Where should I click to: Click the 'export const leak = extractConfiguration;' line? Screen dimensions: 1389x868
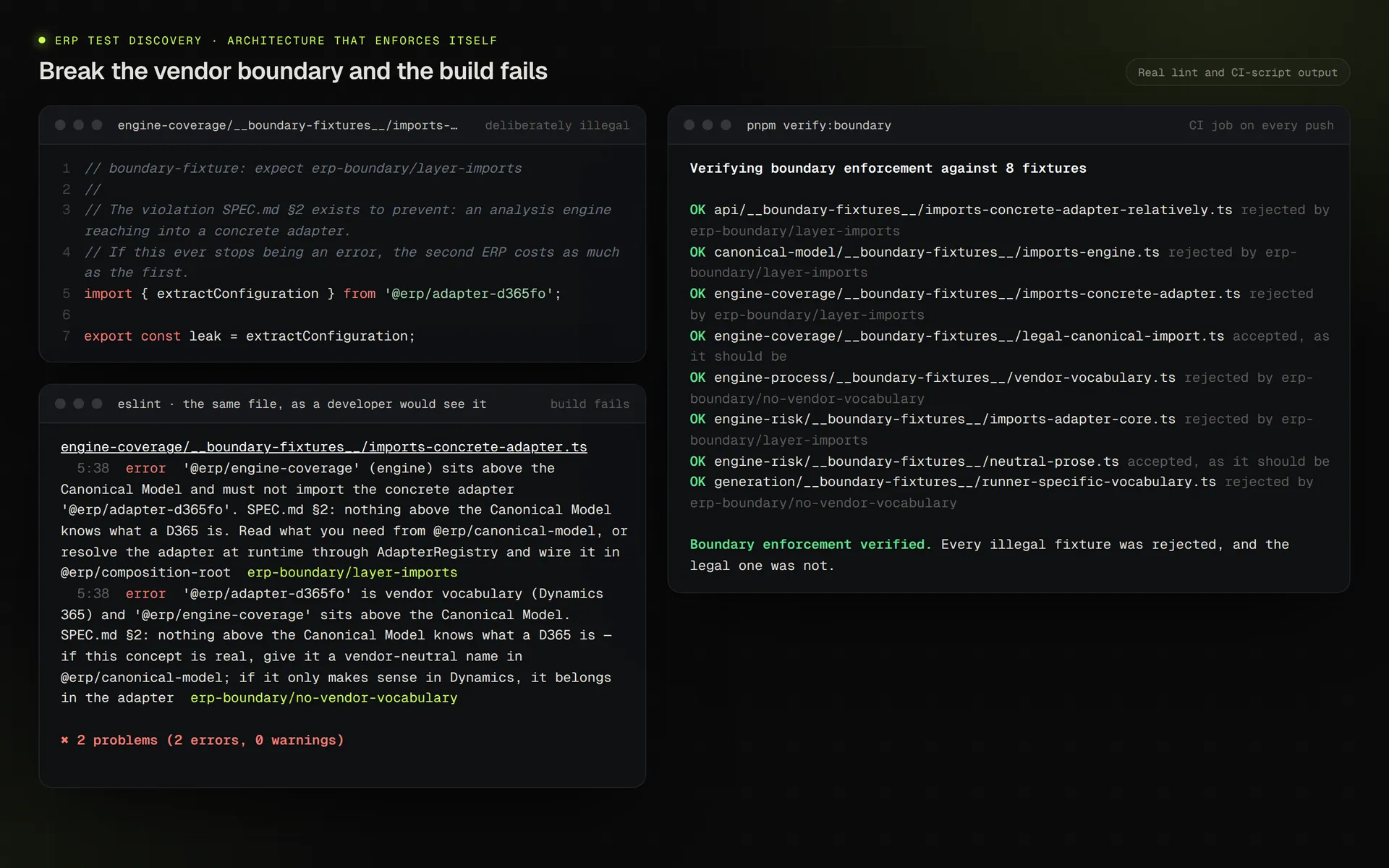(250, 336)
